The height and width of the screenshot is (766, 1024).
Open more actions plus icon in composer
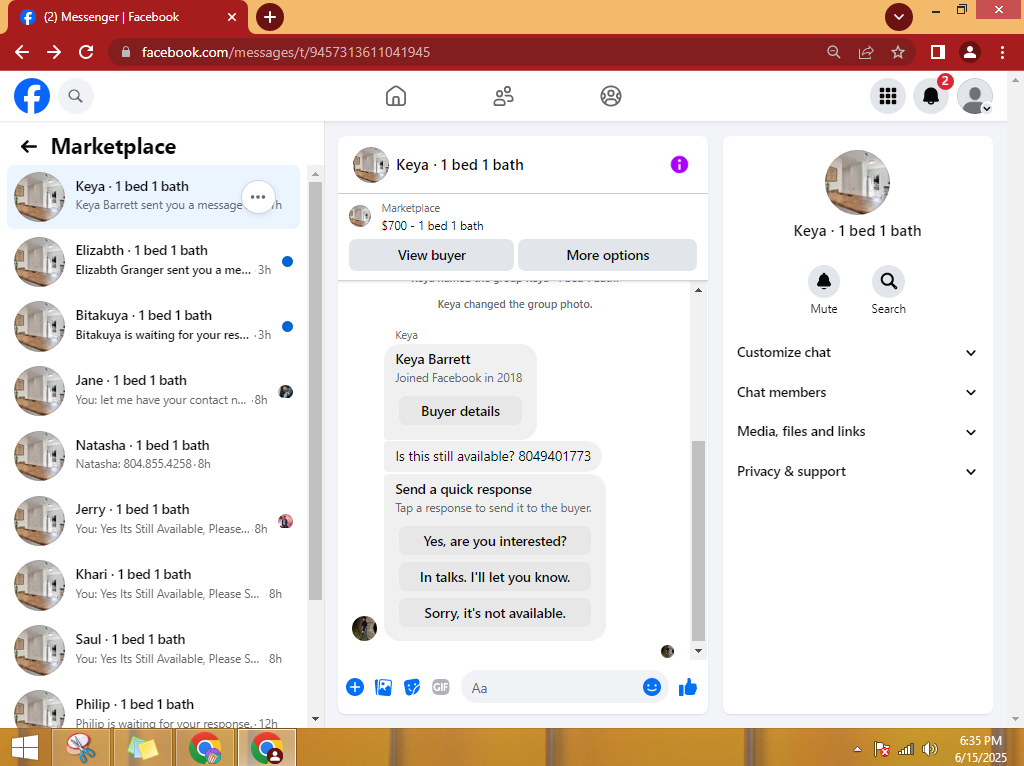355,687
